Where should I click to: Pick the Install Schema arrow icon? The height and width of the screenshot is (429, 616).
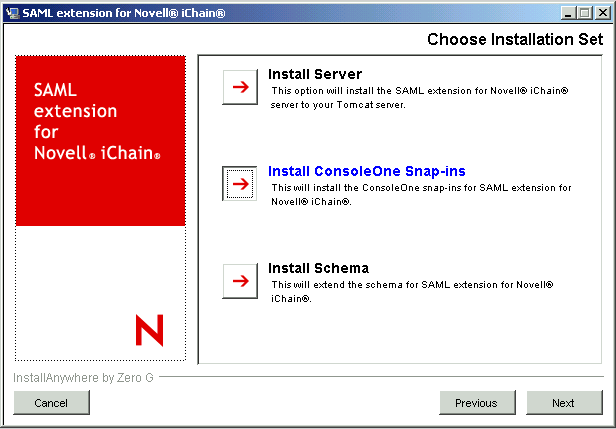(240, 280)
